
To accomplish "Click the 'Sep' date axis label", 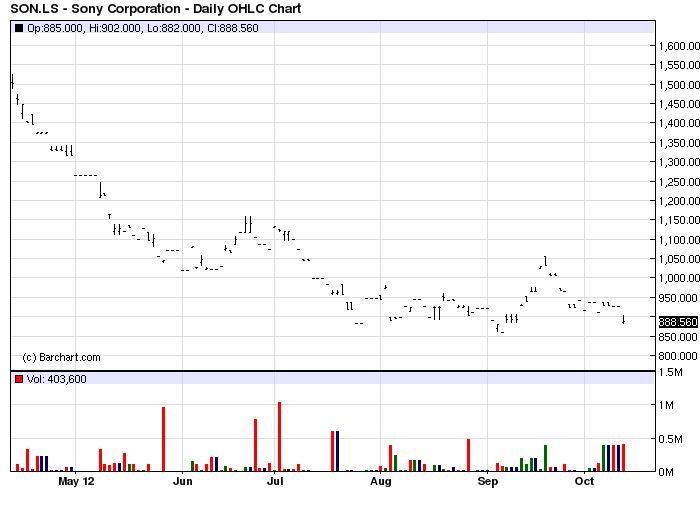I will pos(488,481).
